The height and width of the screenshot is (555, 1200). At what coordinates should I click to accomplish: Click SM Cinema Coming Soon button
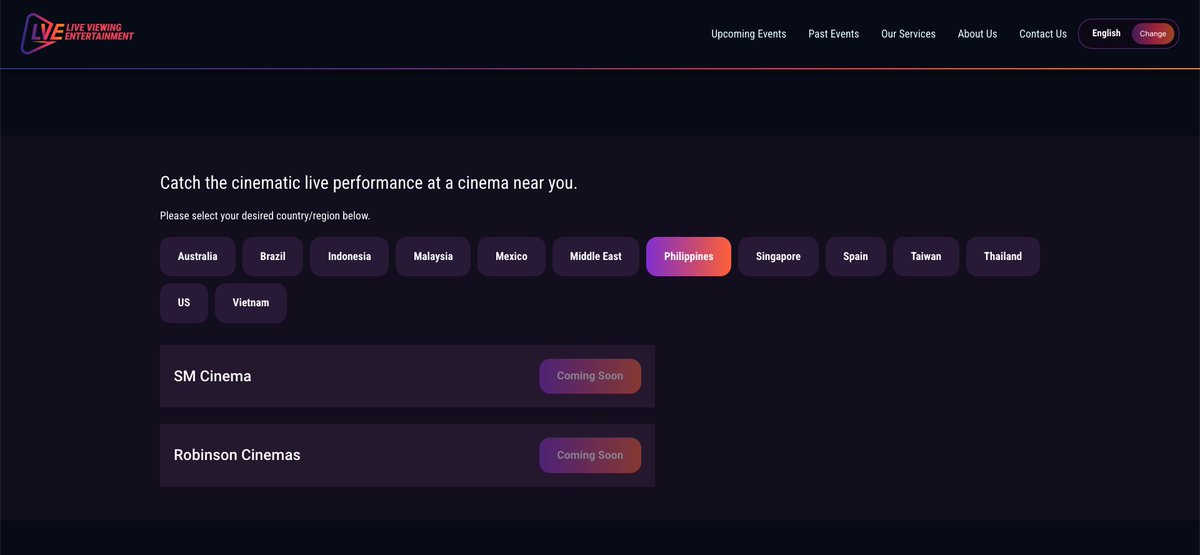590,376
